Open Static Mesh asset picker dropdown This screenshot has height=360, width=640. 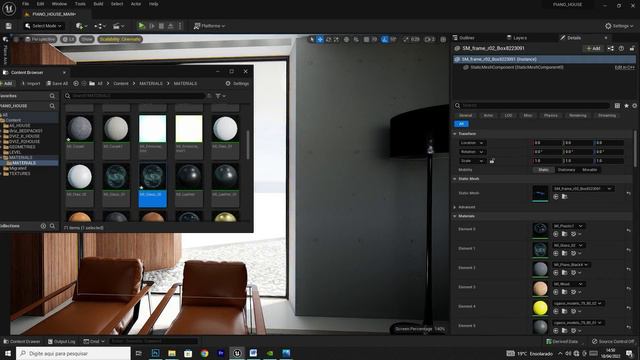[x=583, y=189]
